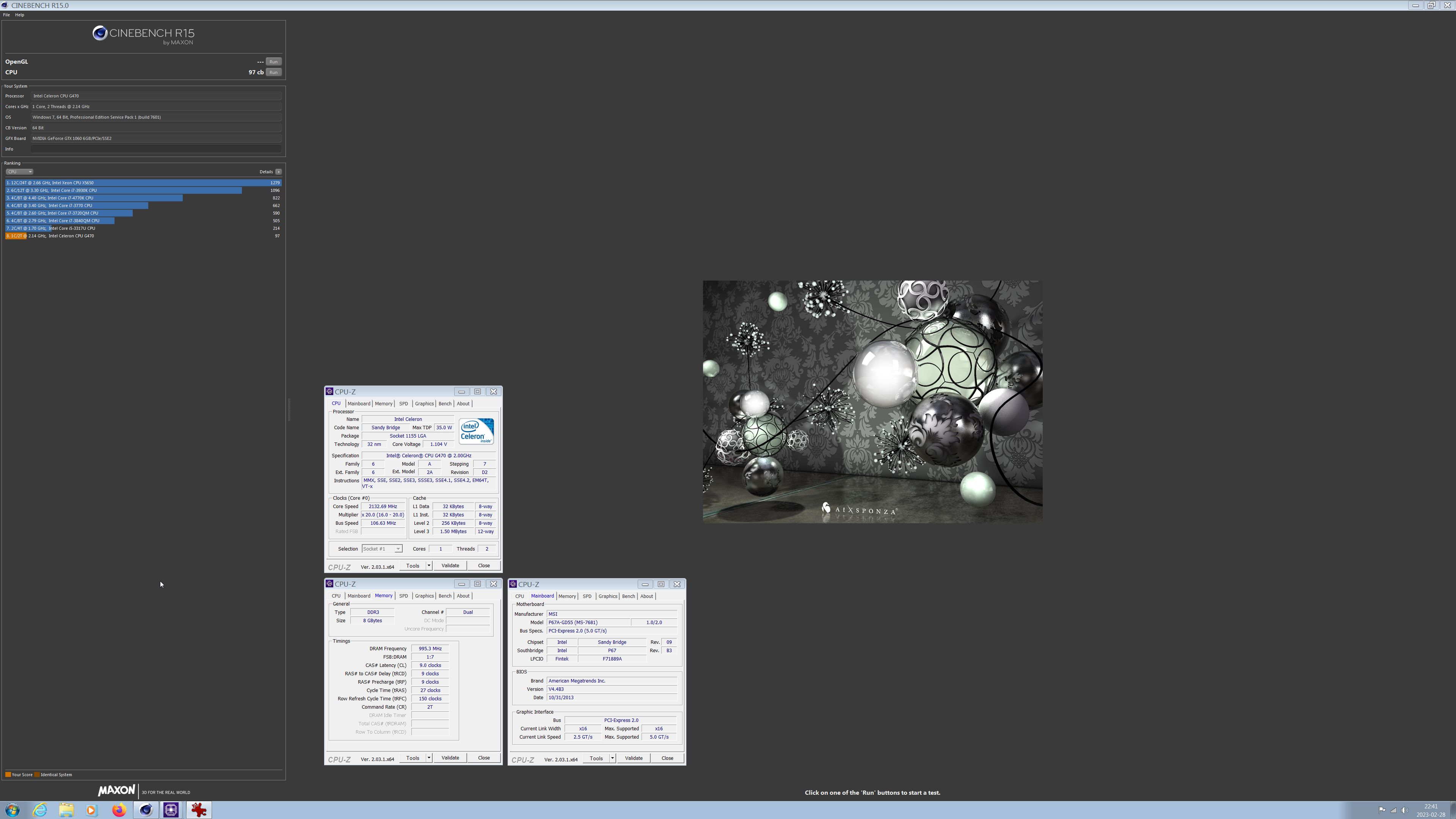Click the network signal bars tray icon
1456x819 pixels.
1393,810
